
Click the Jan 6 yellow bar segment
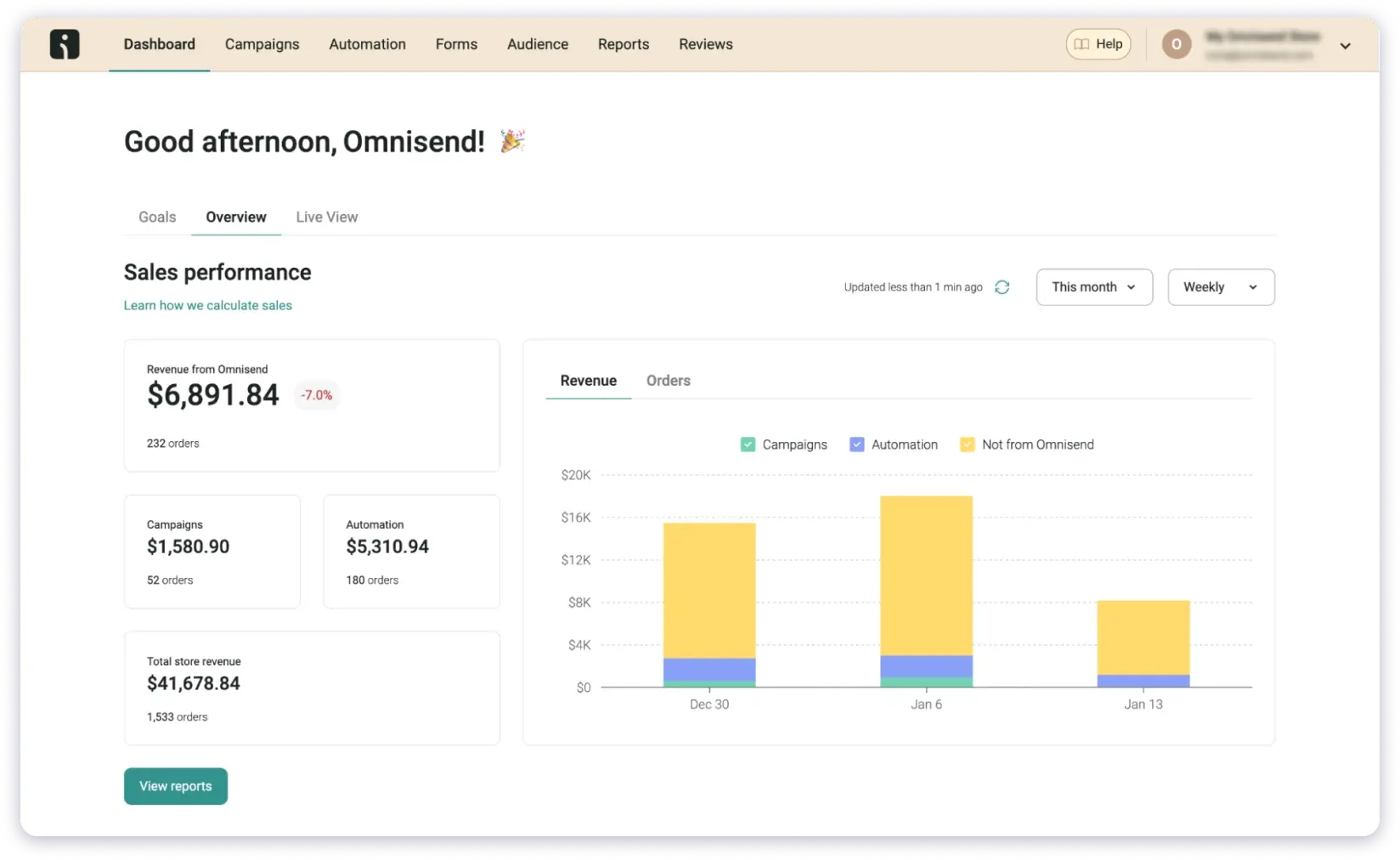(x=926, y=575)
